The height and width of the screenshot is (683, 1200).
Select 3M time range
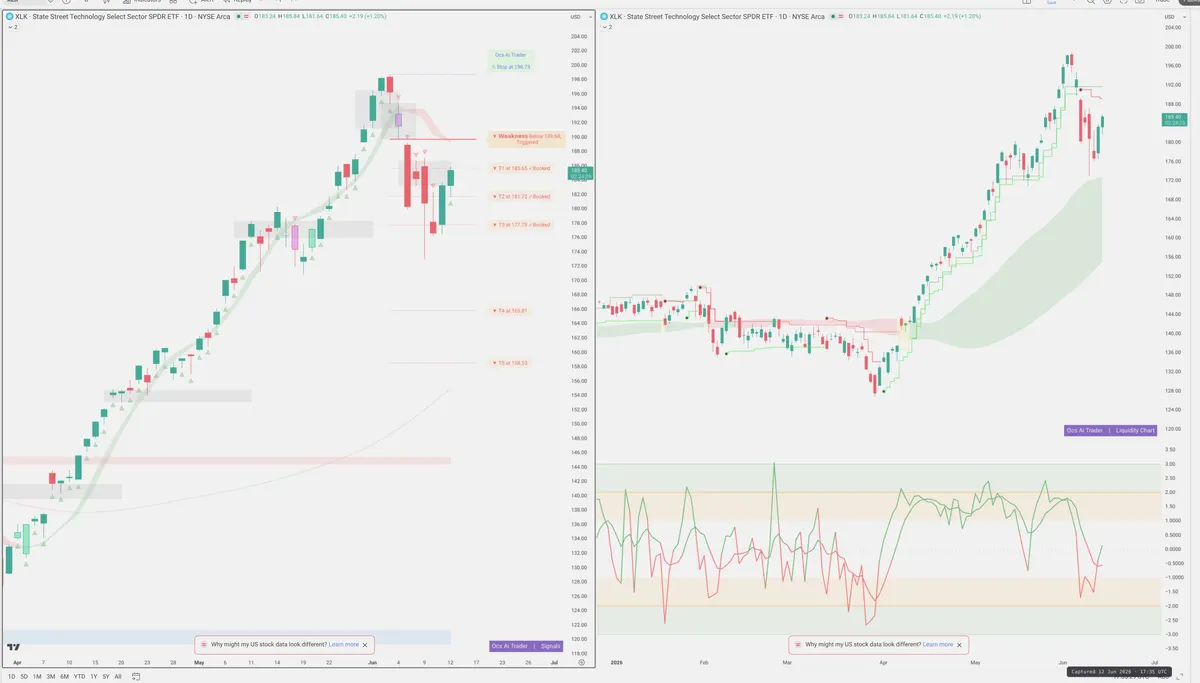coord(50,677)
